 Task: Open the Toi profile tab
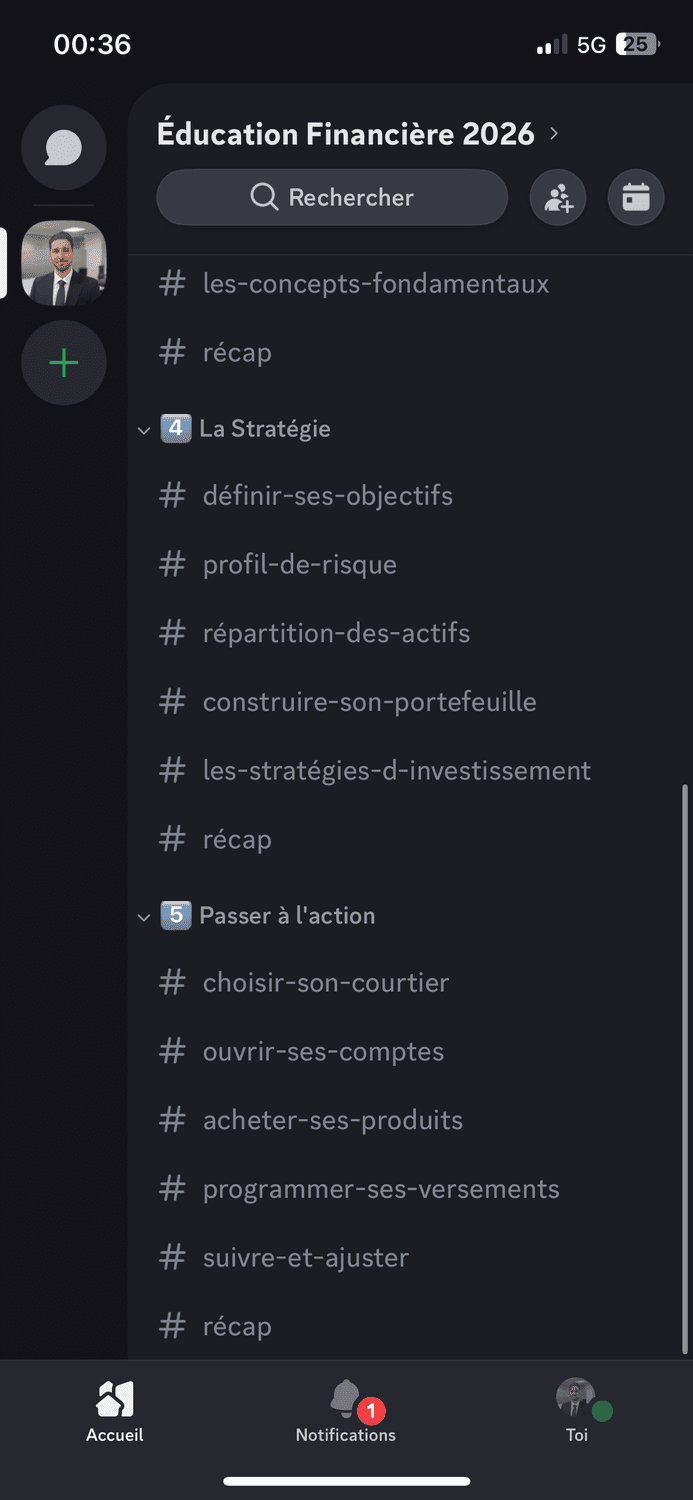pyautogui.click(x=577, y=1410)
